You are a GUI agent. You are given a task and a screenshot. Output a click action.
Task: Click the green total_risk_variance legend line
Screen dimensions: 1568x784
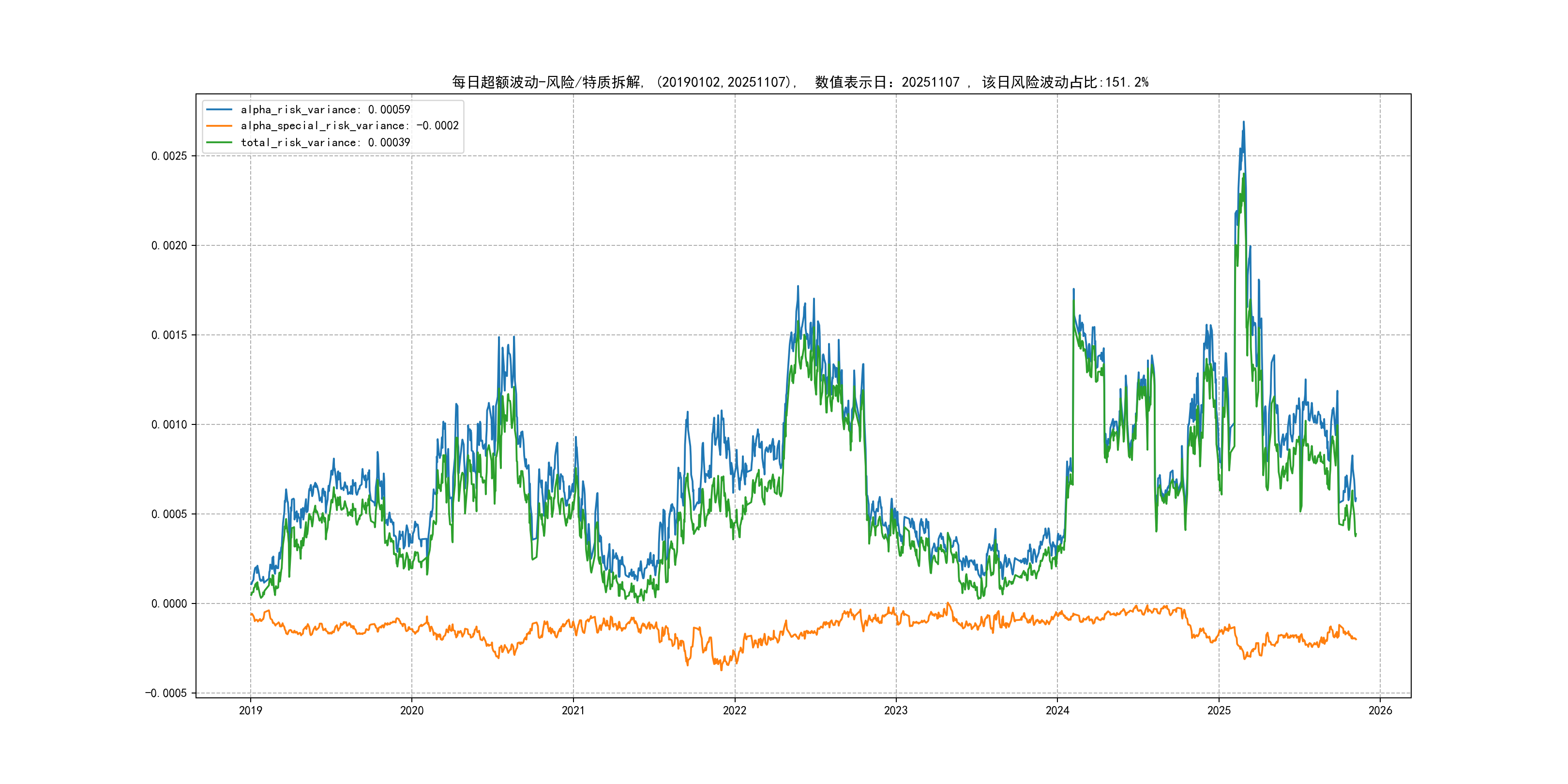(219, 142)
